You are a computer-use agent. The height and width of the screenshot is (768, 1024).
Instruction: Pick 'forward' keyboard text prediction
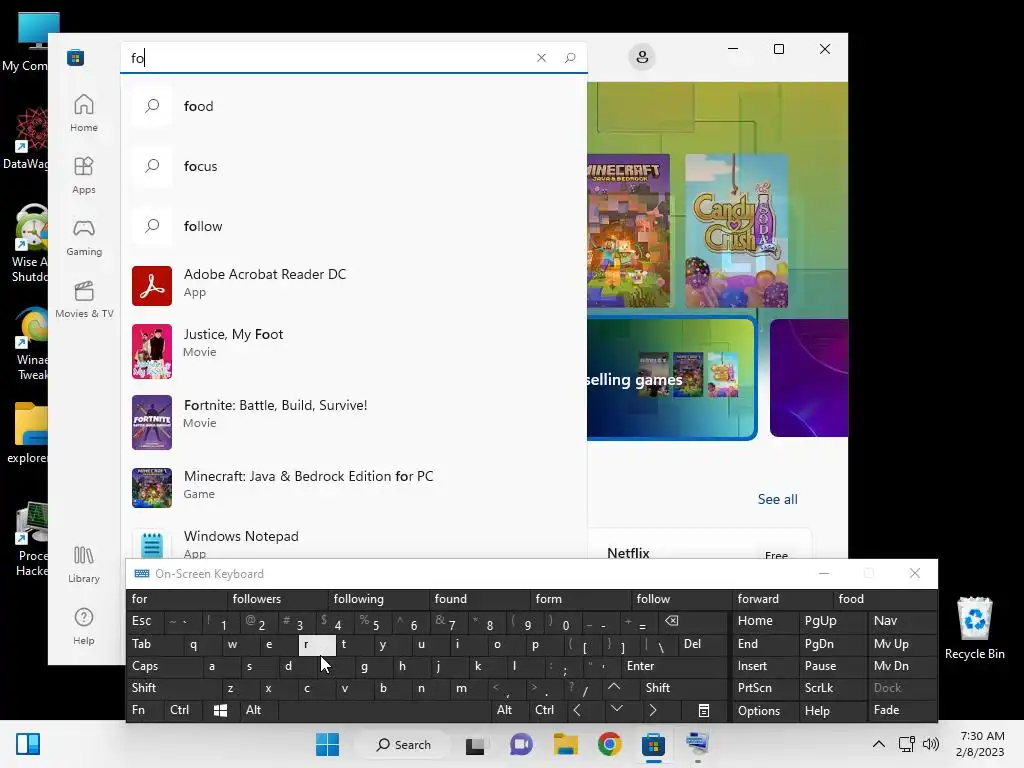[782, 599]
